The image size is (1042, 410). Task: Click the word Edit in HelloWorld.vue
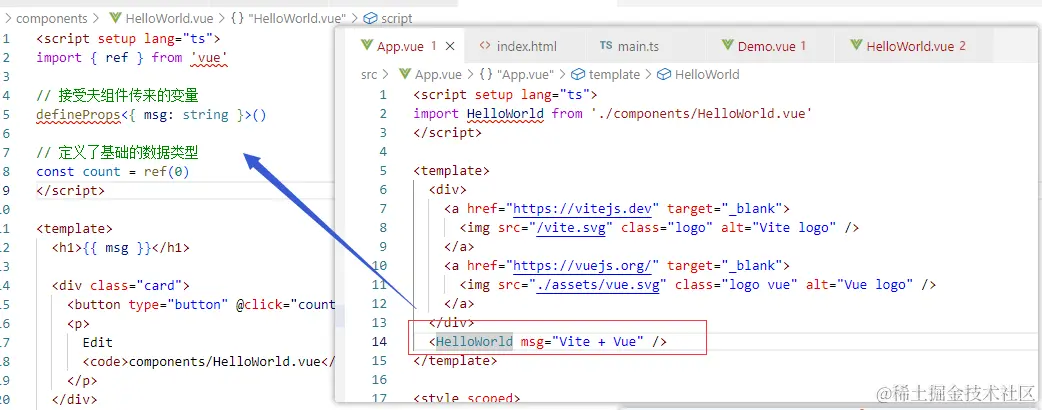[98, 343]
